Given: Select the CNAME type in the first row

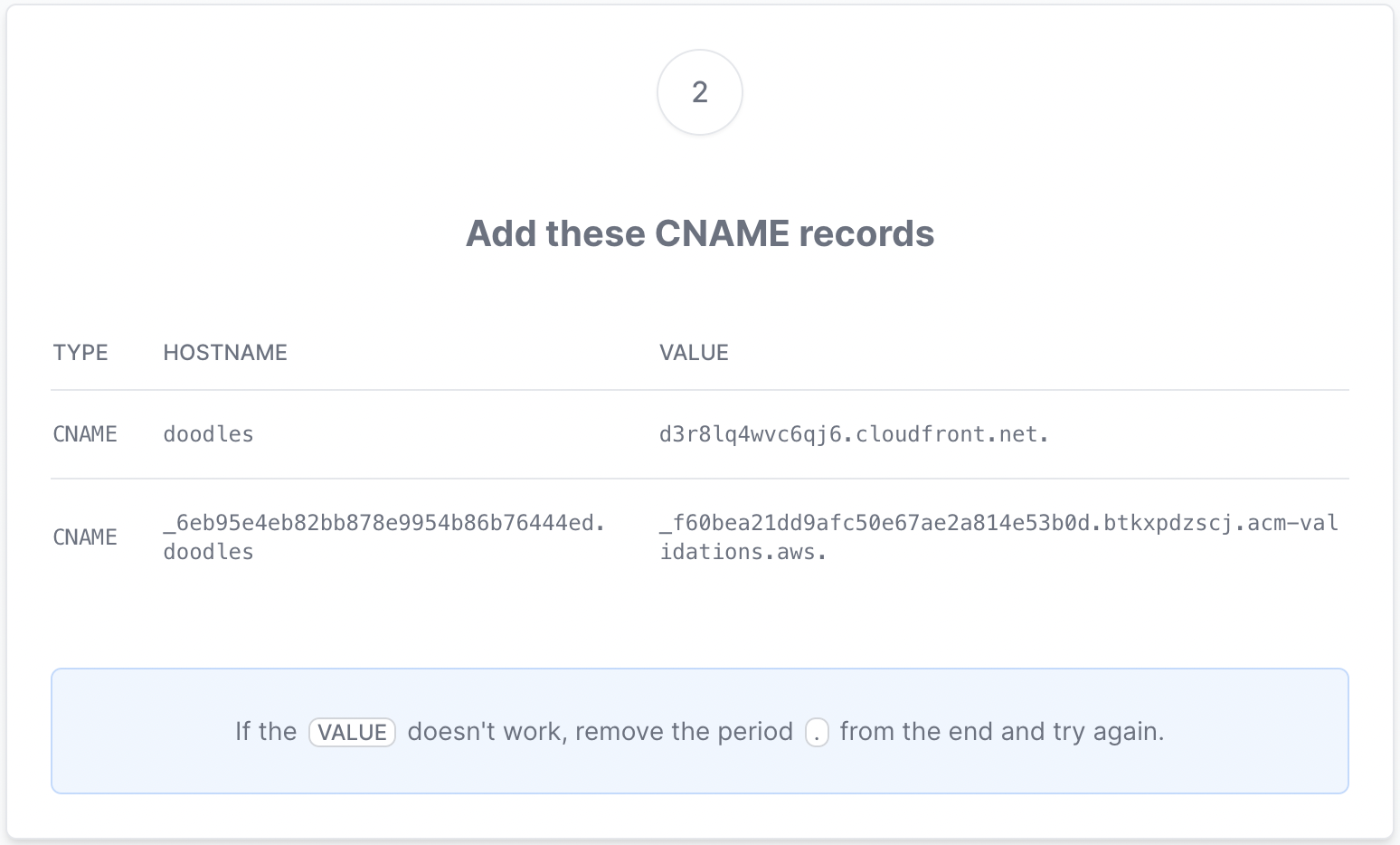Looking at the screenshot, I should (x=85, y=434).
